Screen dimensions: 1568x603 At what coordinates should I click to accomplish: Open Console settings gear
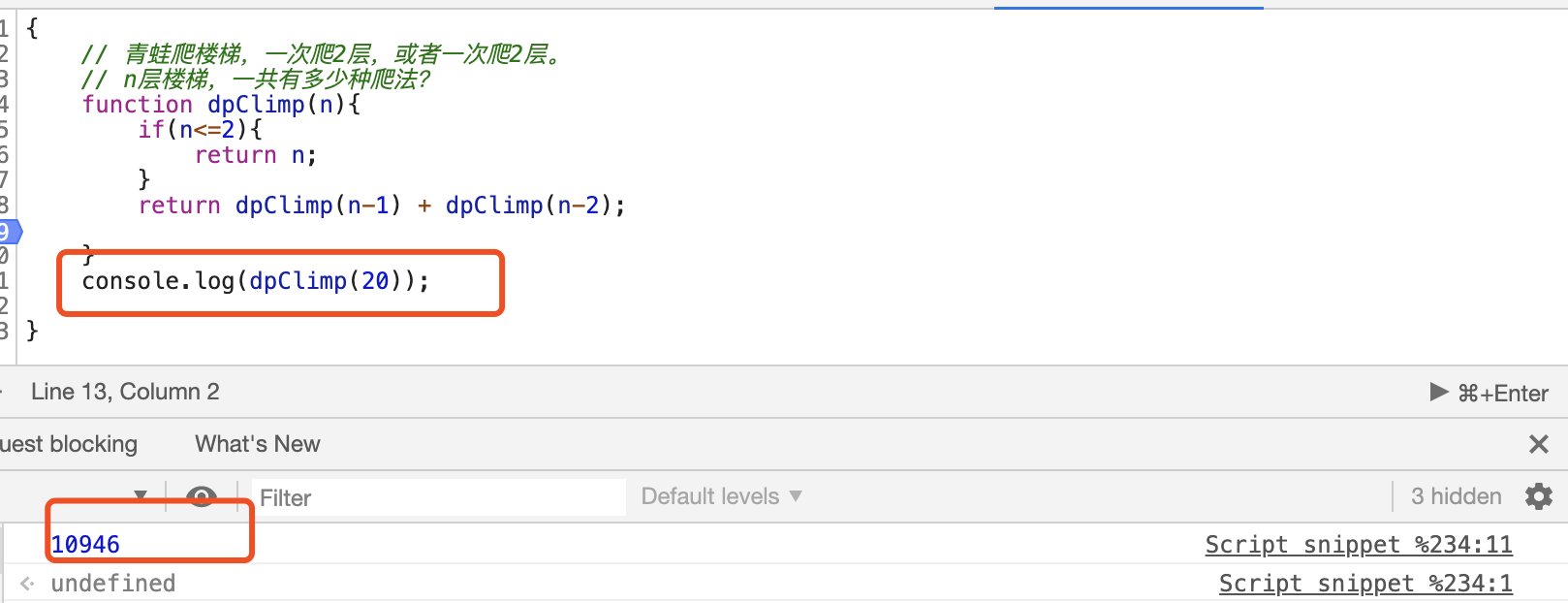pyautogui.click(x=1538, y=496)
